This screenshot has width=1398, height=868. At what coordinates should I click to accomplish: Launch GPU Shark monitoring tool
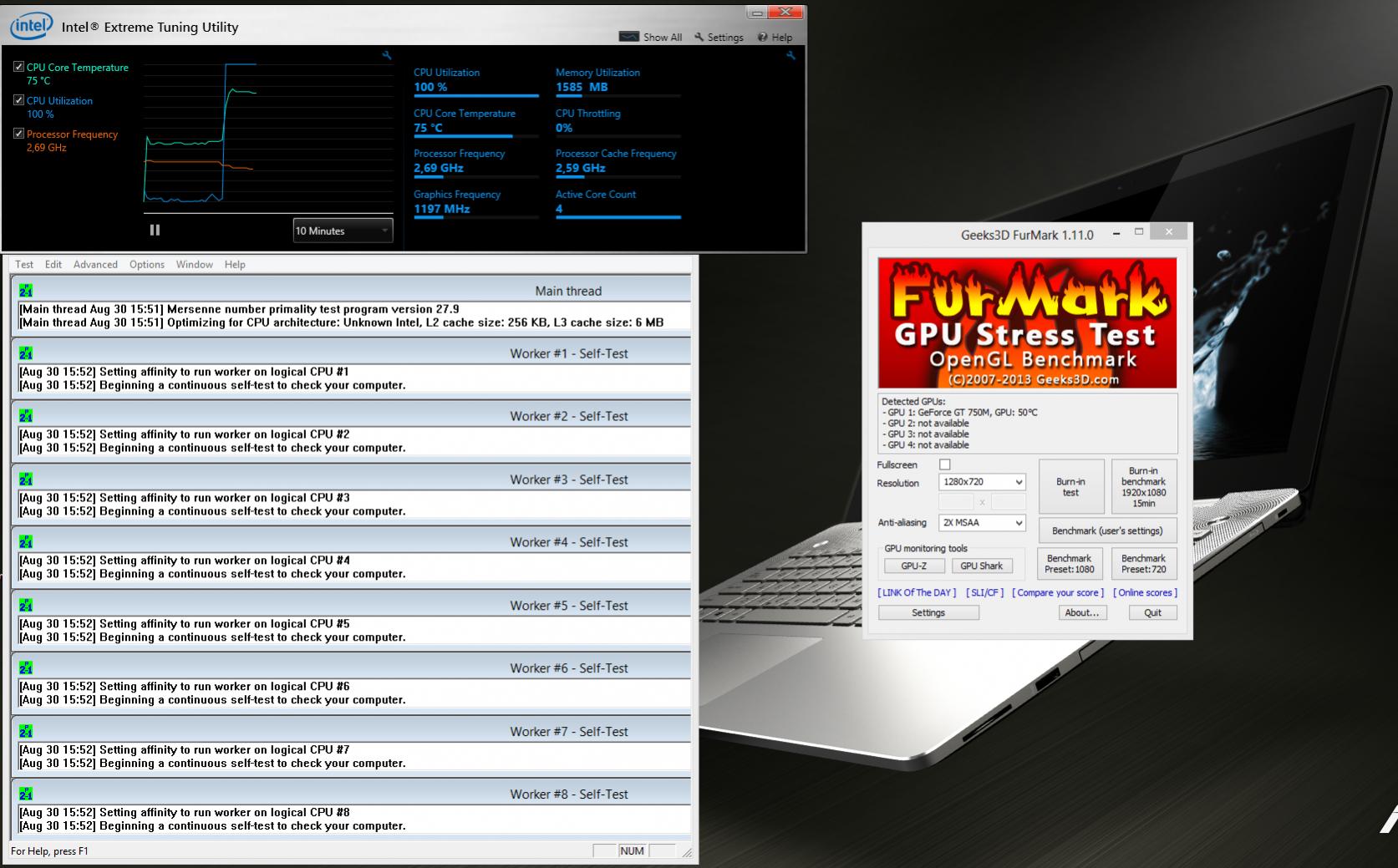(982, 566)
